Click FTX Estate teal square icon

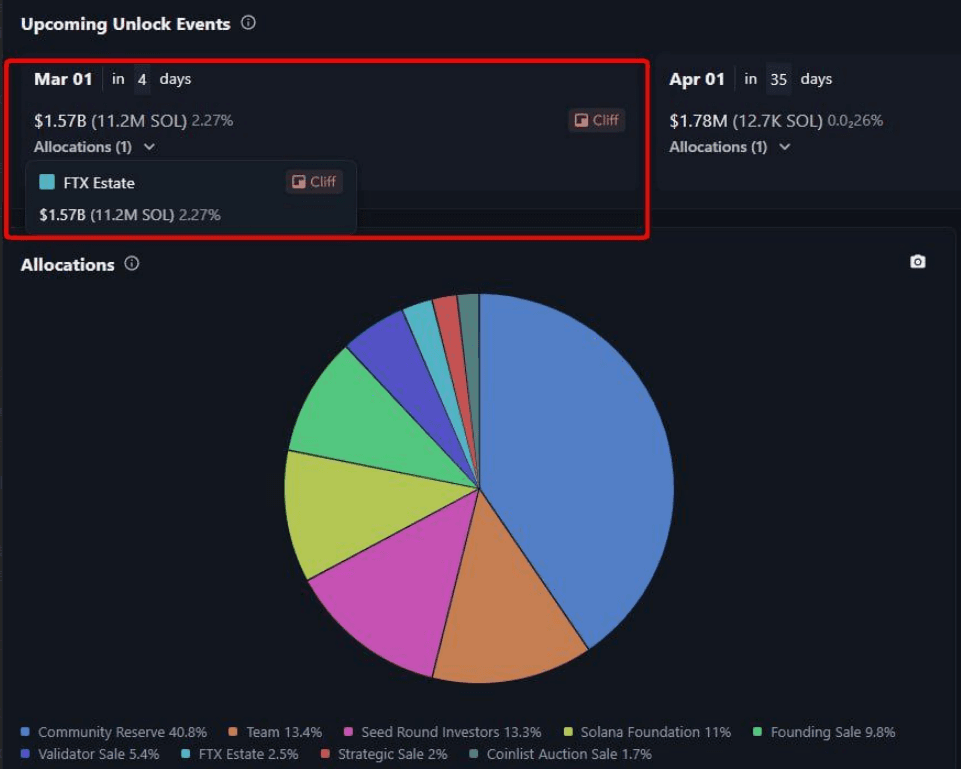click(47, 183)
